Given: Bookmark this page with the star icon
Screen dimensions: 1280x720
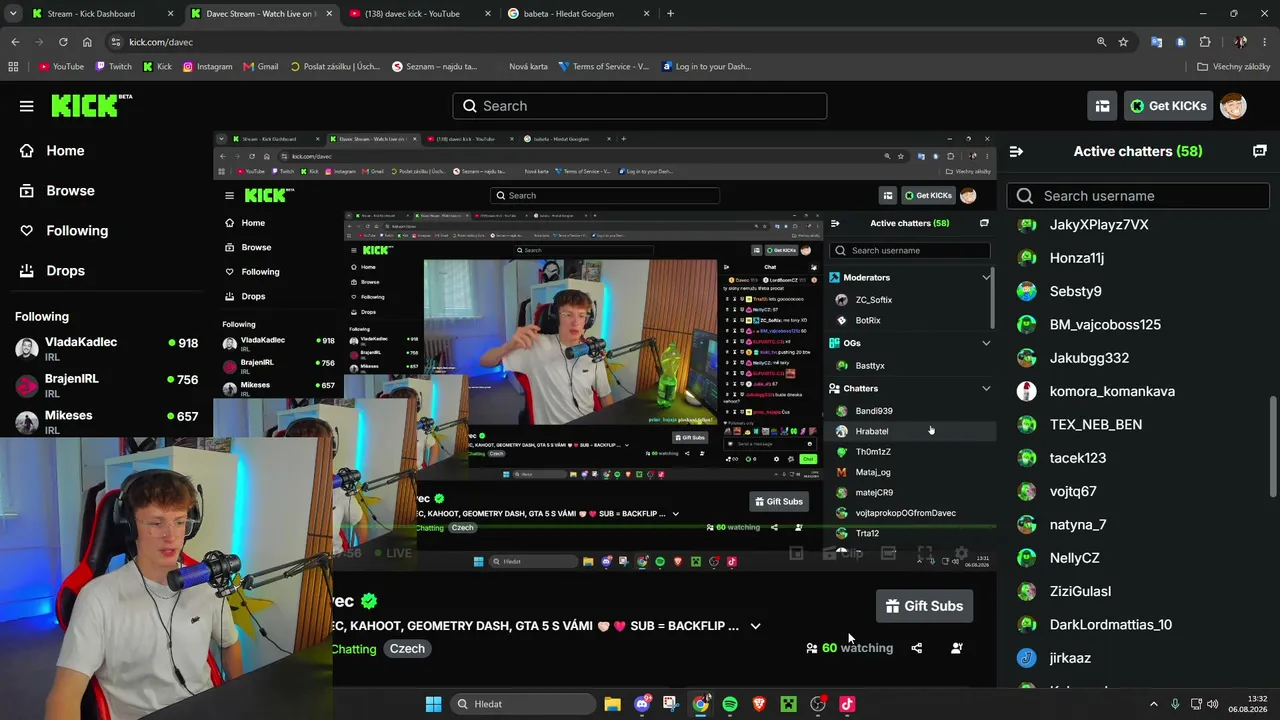Looking at the screenshot, I should coord(1123,42).
